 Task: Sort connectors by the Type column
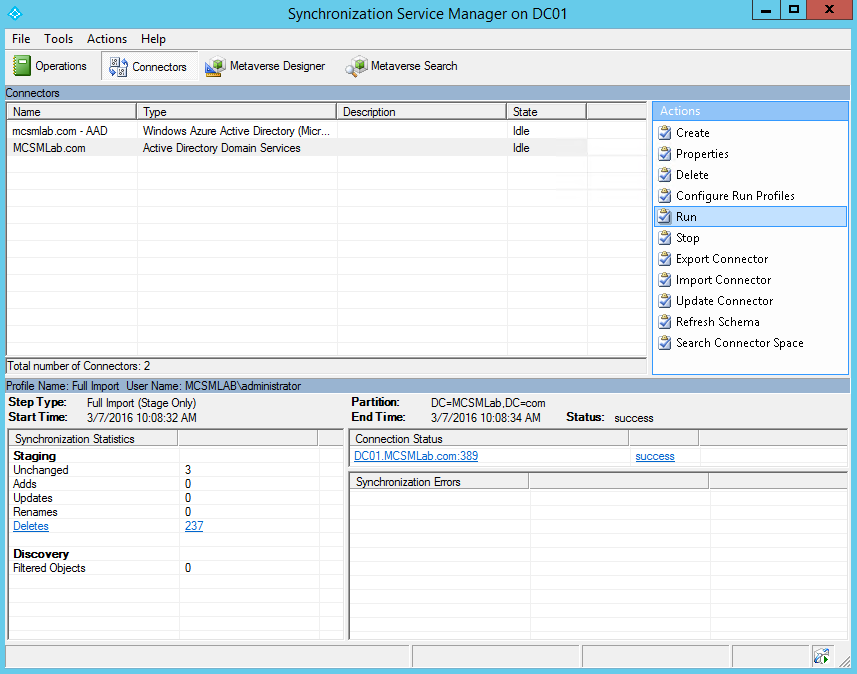click(237, 112)
